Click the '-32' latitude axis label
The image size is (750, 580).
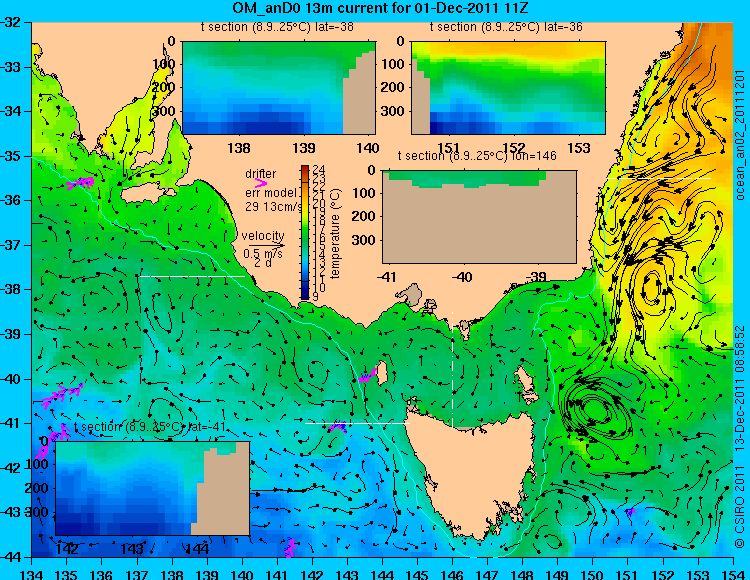12,22
